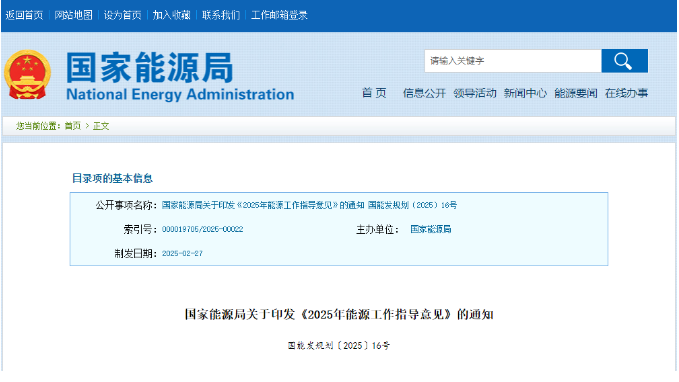Screen dimensions: 679x382
Task: Click document number 国能发规划〔2025〕16号 below headline
Action: tap(339, 346)
